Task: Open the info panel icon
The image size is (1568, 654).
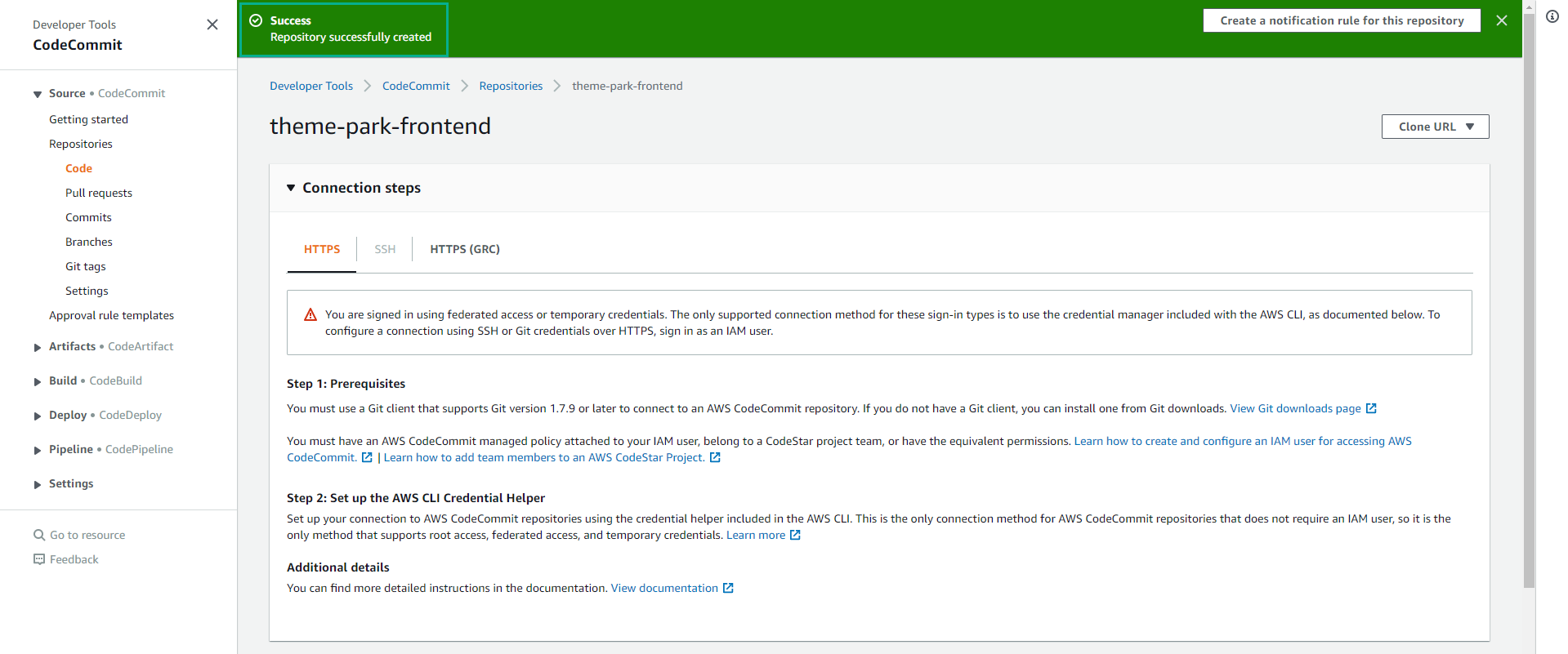Action: (1552, 16)
